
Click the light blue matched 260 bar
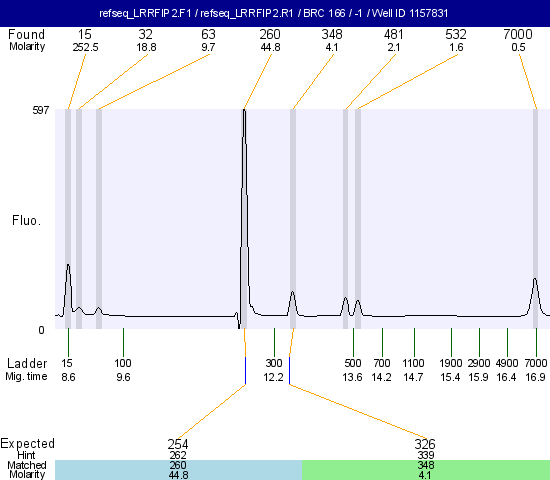178,470
